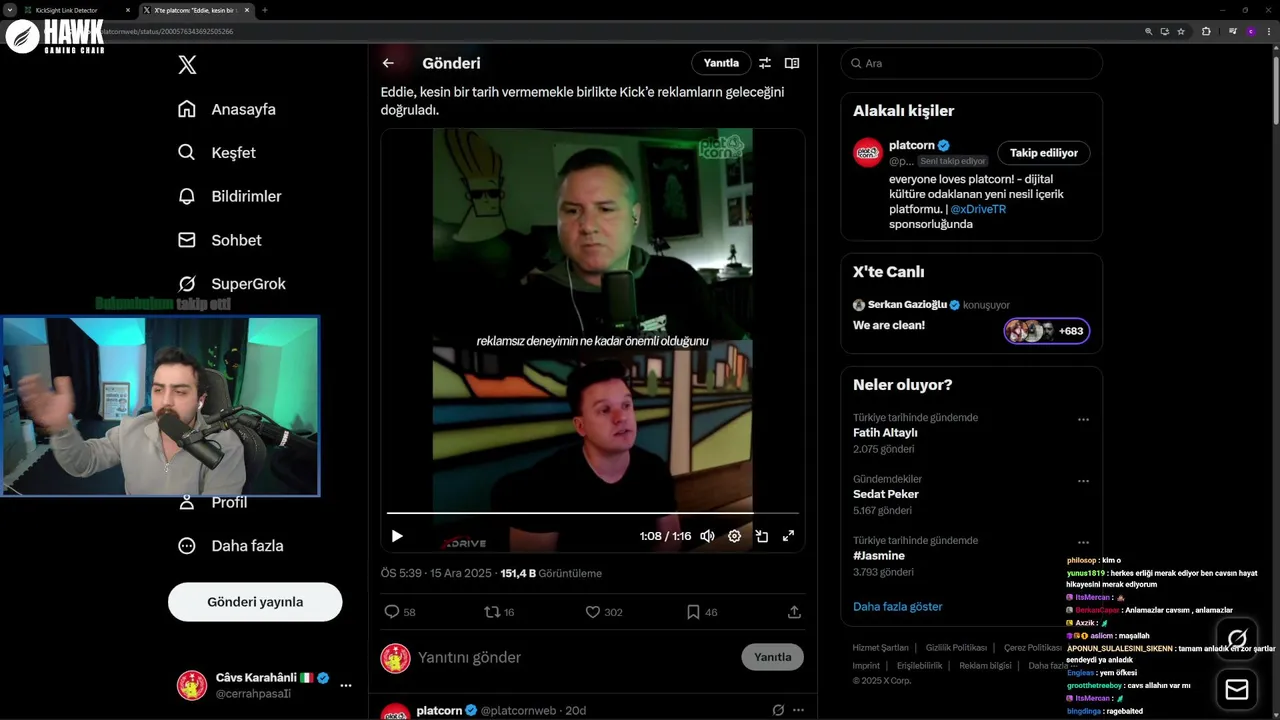Open the browser extensions puzzle icon
This screenshot has height=720, width=1280.
(x=1206, y=31)
